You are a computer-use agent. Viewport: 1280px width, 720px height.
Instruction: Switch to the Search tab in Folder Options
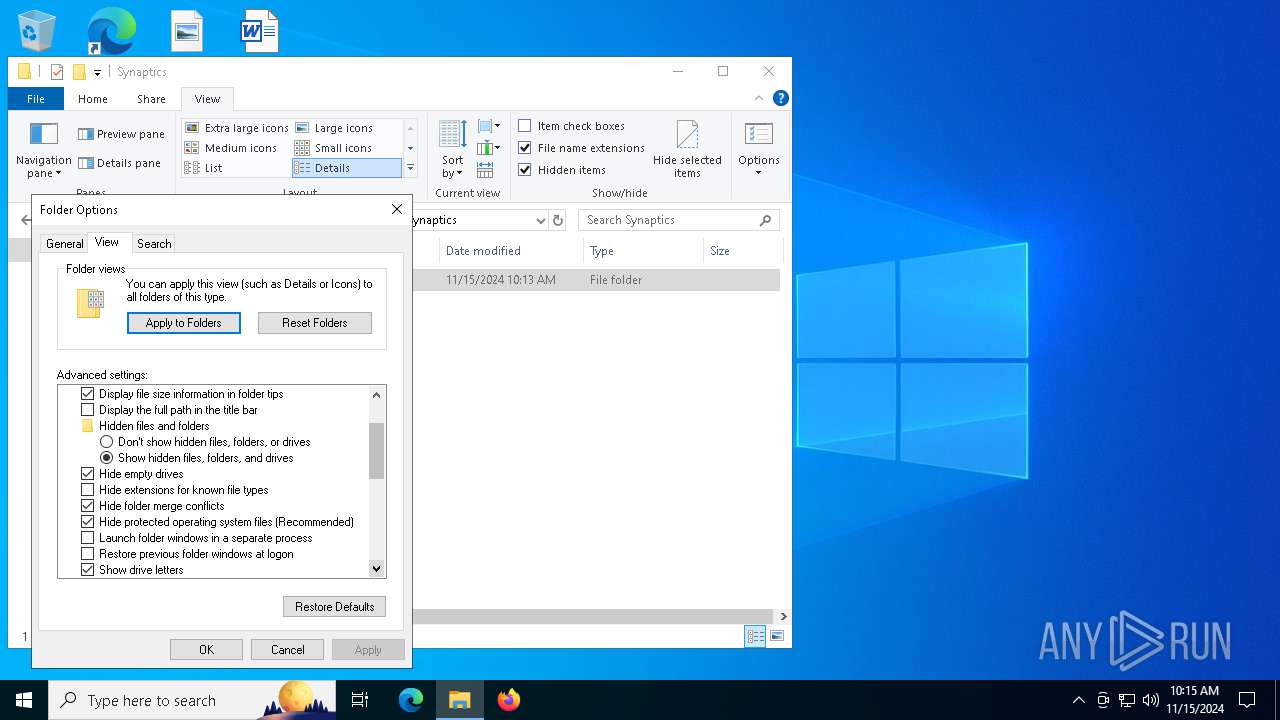pos(154,243)
